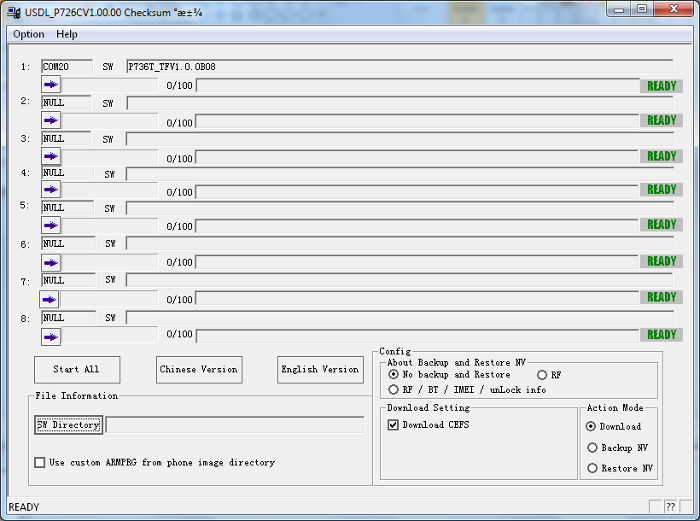Open the Option menu
Image resolution: width=700 pixels, height=521 pixels.
coord(29,34)
